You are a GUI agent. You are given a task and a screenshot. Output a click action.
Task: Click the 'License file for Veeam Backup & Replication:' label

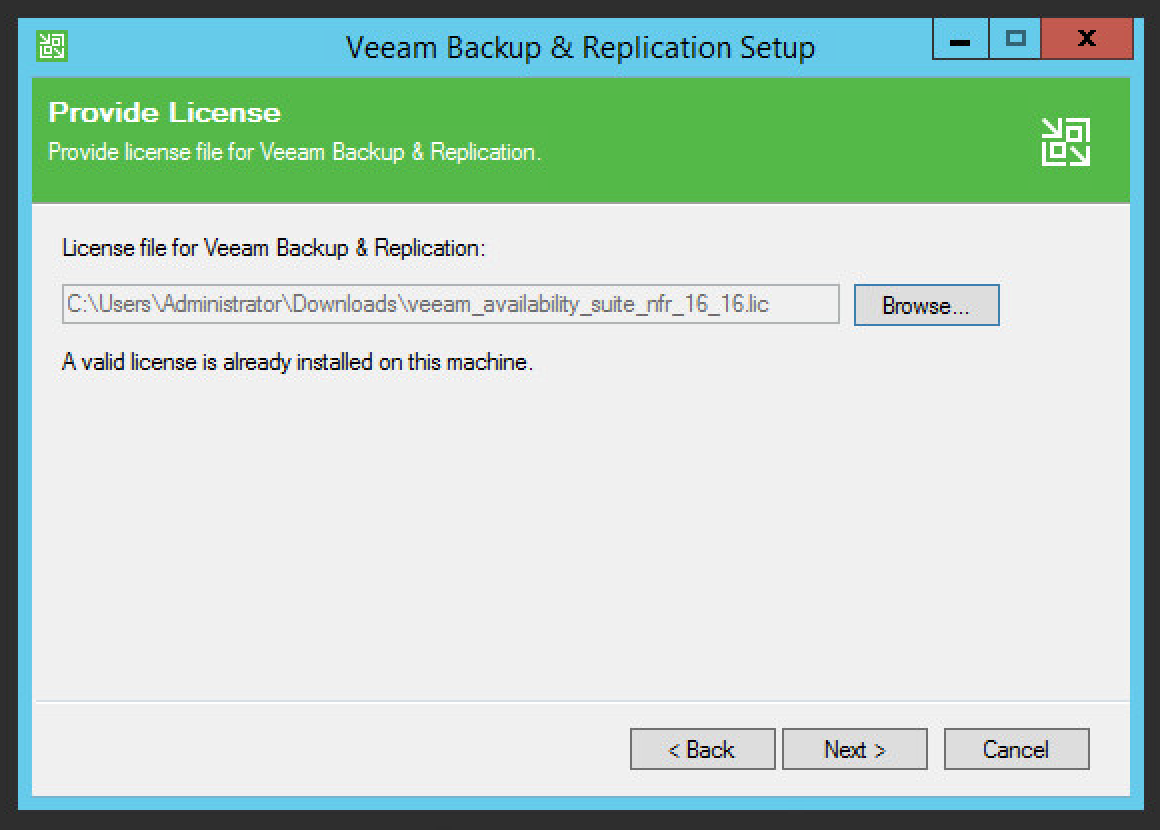click(273, 248)
